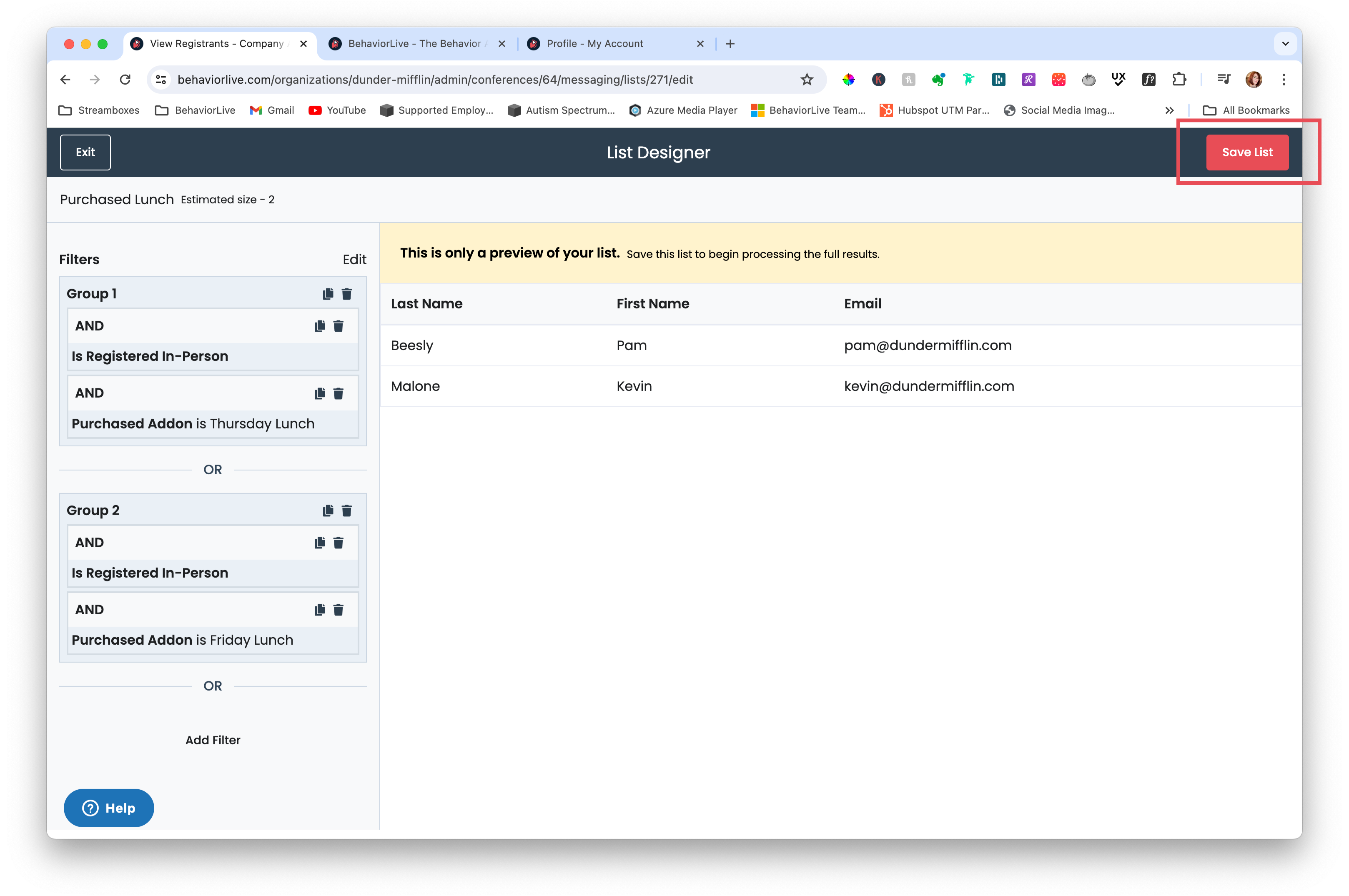Open the YouTube bookmark
The height and width of the screenshot is (896, 1349).
tap(337, 110)
